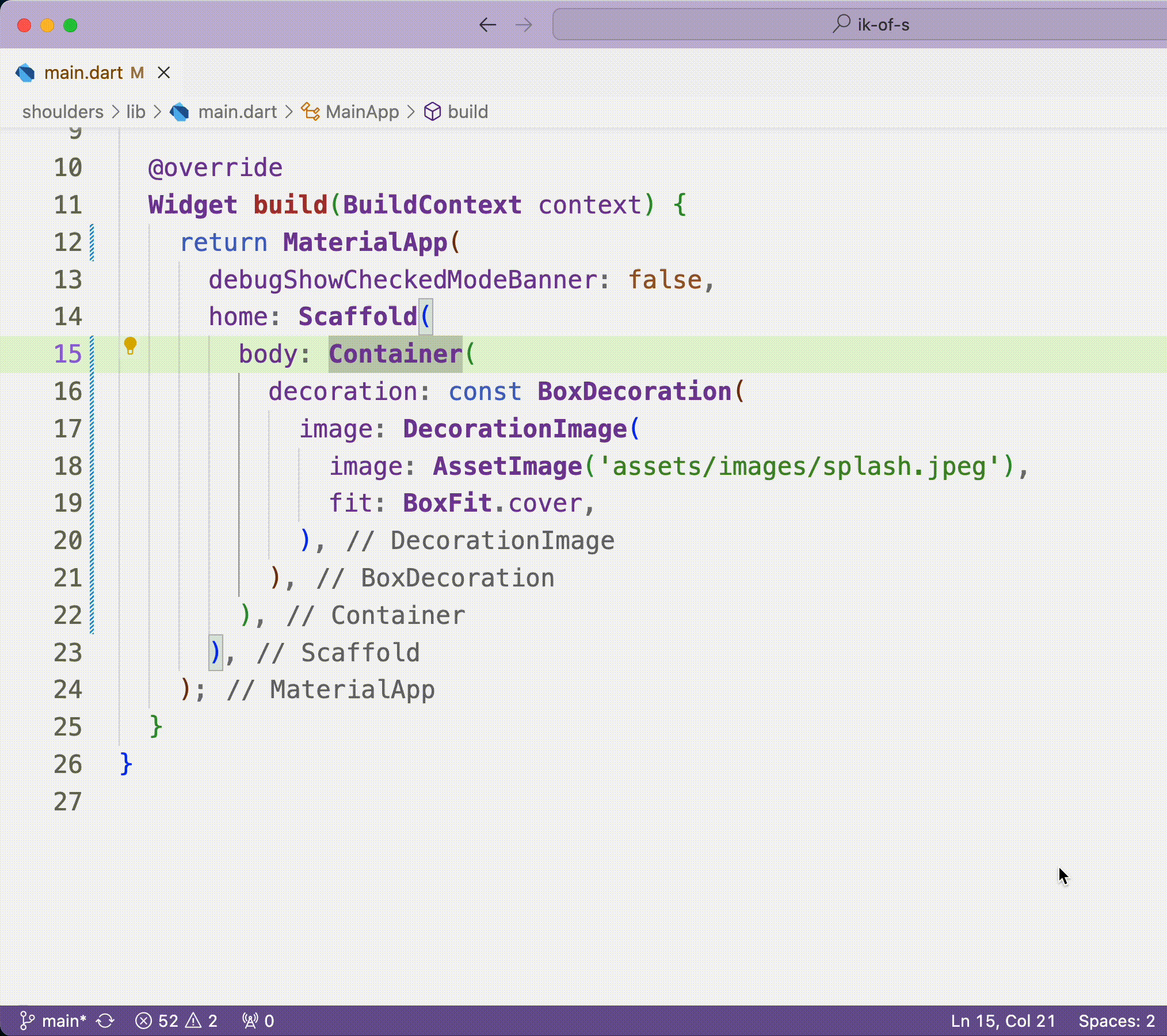Click the build method cube icon in breadcrumb
Image resolution: width=1167 pixels, height=1036 pixels.
(x=433, y=112)
